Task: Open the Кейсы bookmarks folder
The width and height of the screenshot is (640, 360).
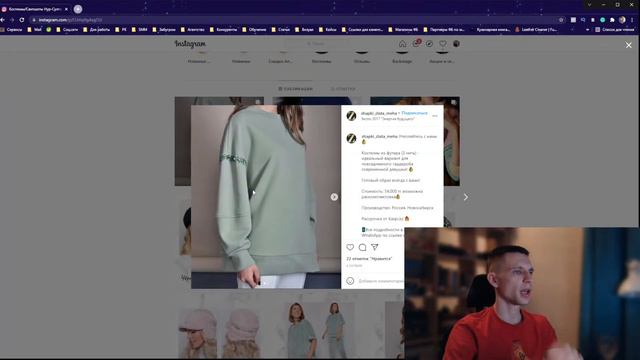Action: [328, 29]
